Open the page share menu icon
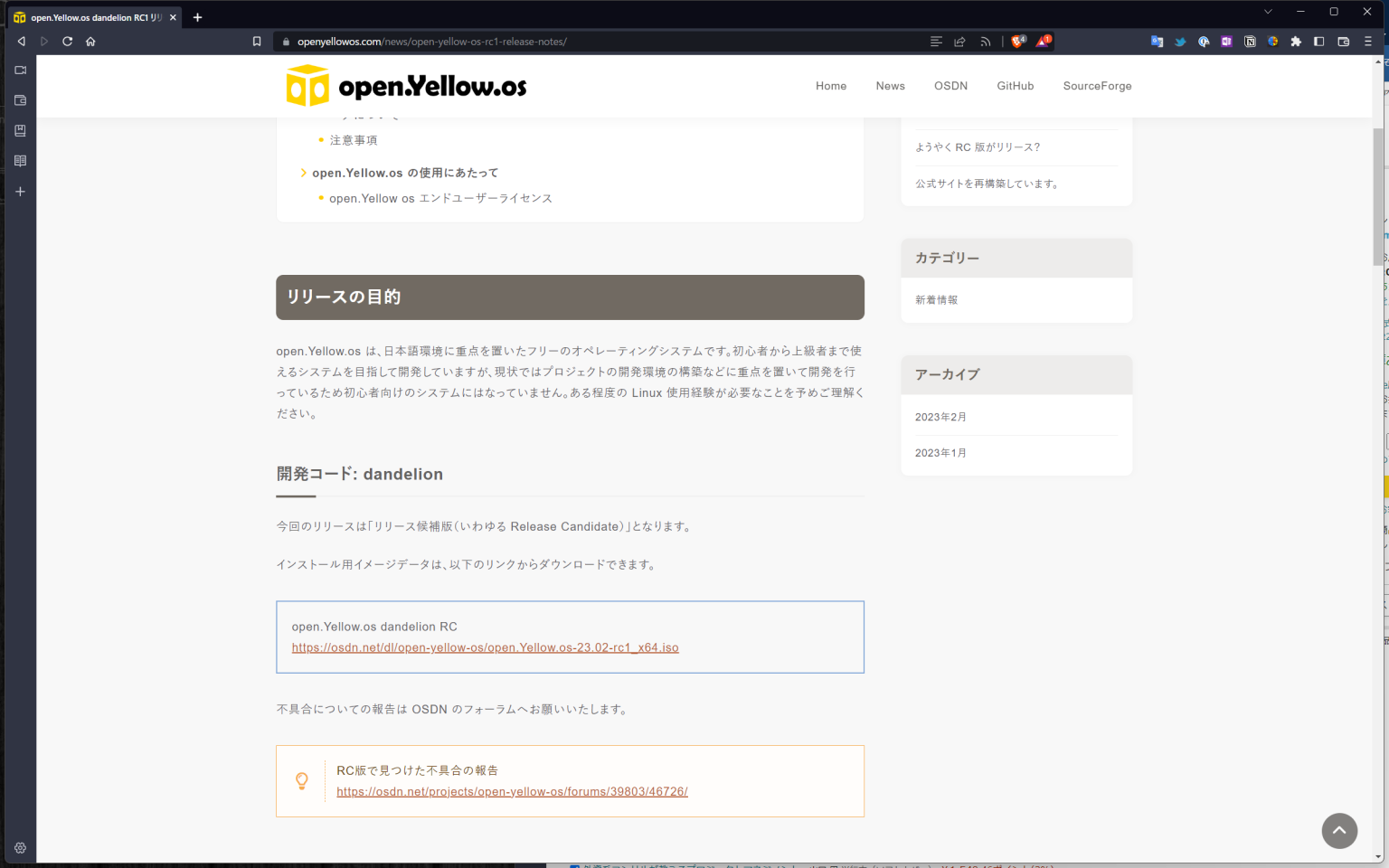 click(x=959, y=41)
